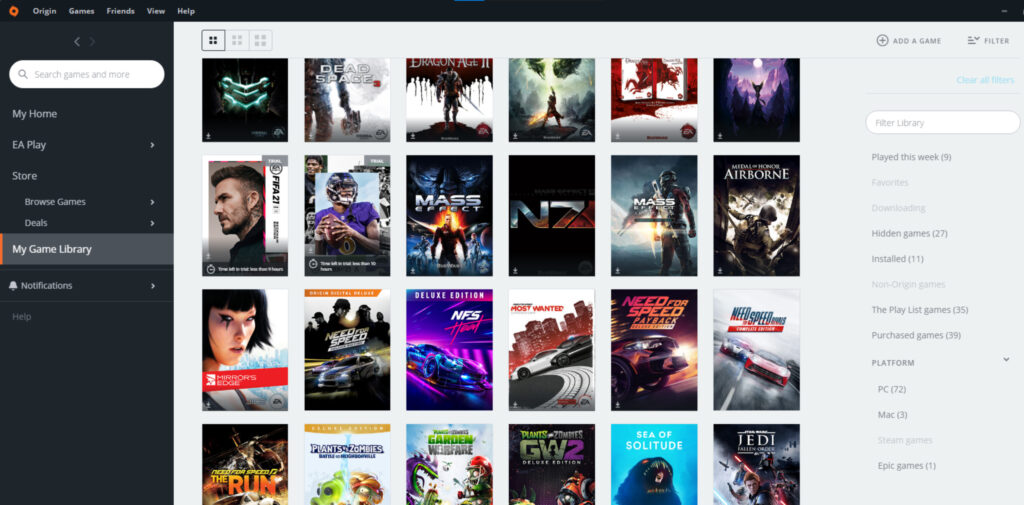
Task: Go to My Home
Action: pyautogui.click(x=35, y=114)
